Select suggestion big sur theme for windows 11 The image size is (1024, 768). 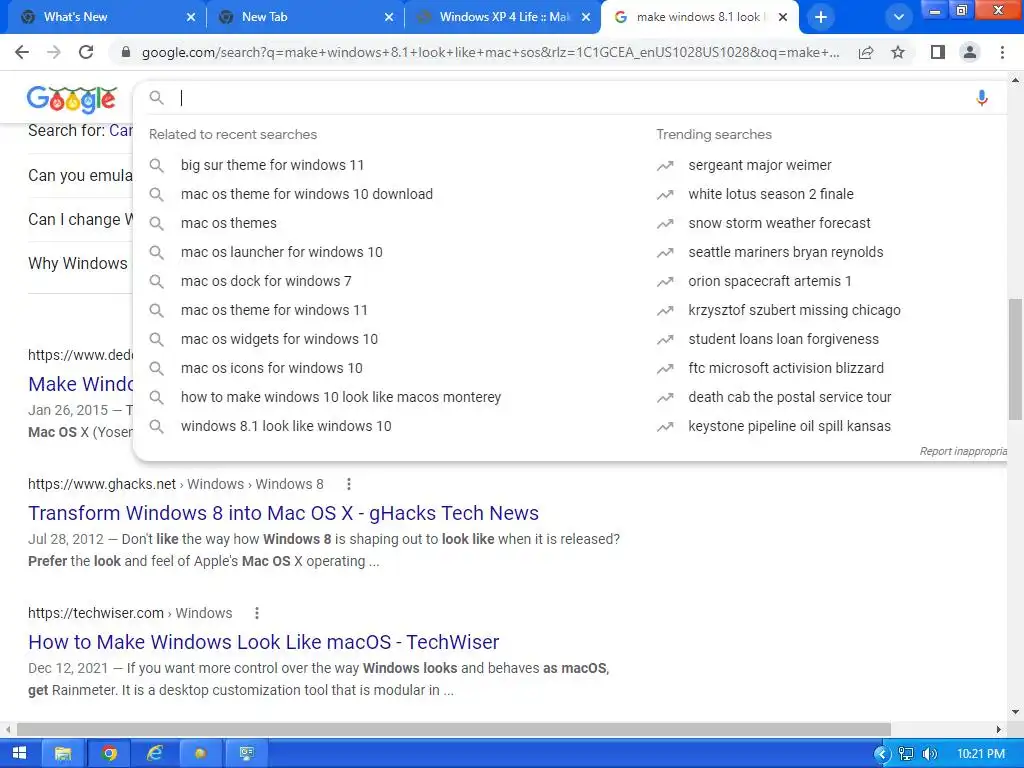[x=272, y=165]
